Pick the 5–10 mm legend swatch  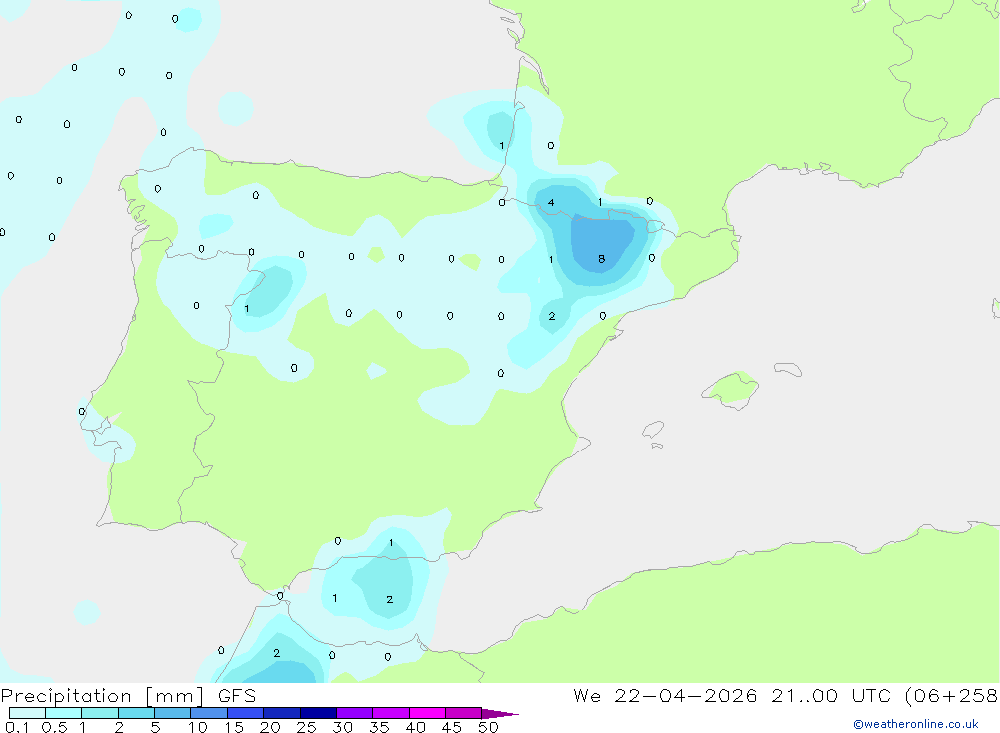(172, 713)
